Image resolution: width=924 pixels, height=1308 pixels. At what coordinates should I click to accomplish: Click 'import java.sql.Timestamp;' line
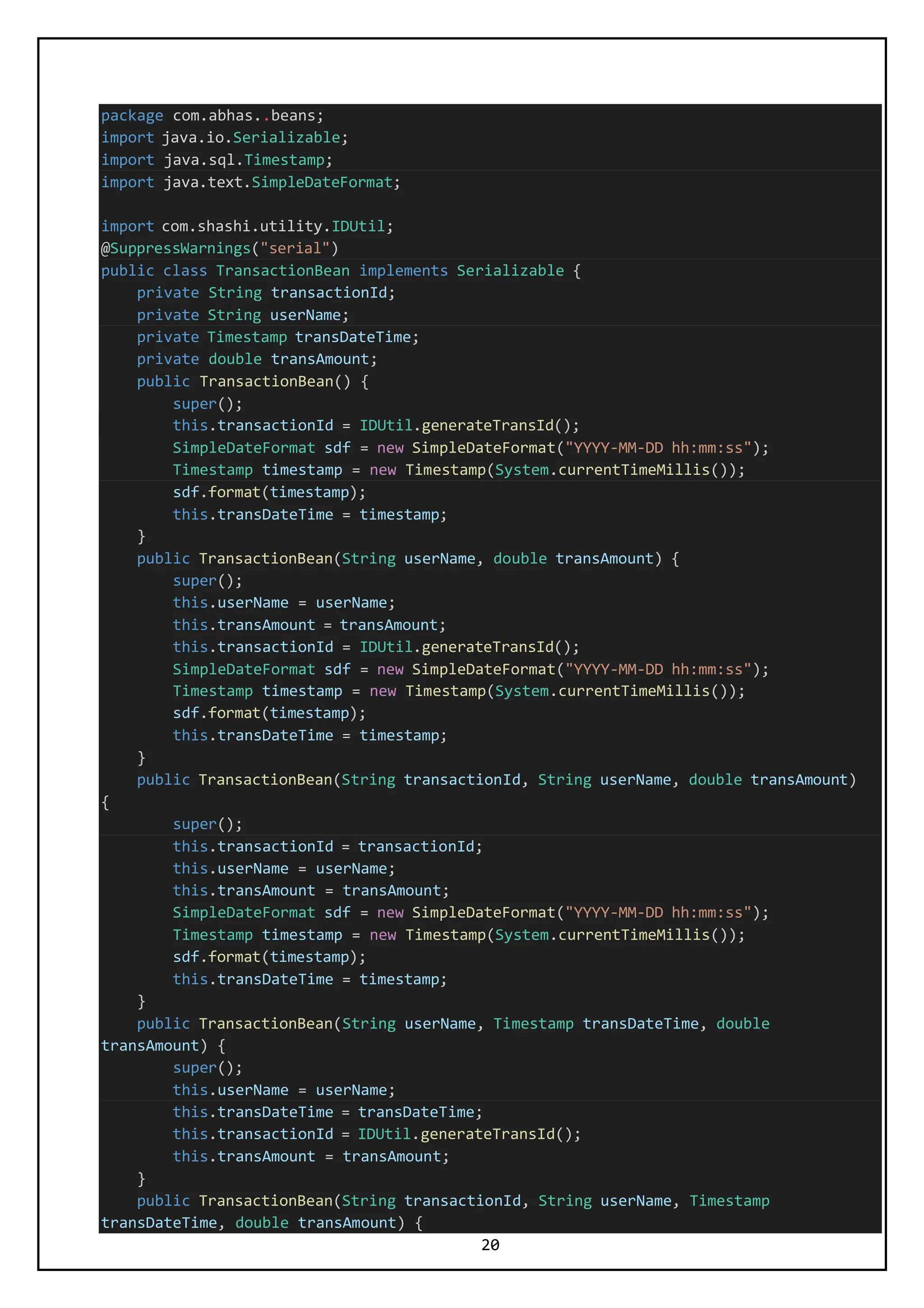(217, 160)
